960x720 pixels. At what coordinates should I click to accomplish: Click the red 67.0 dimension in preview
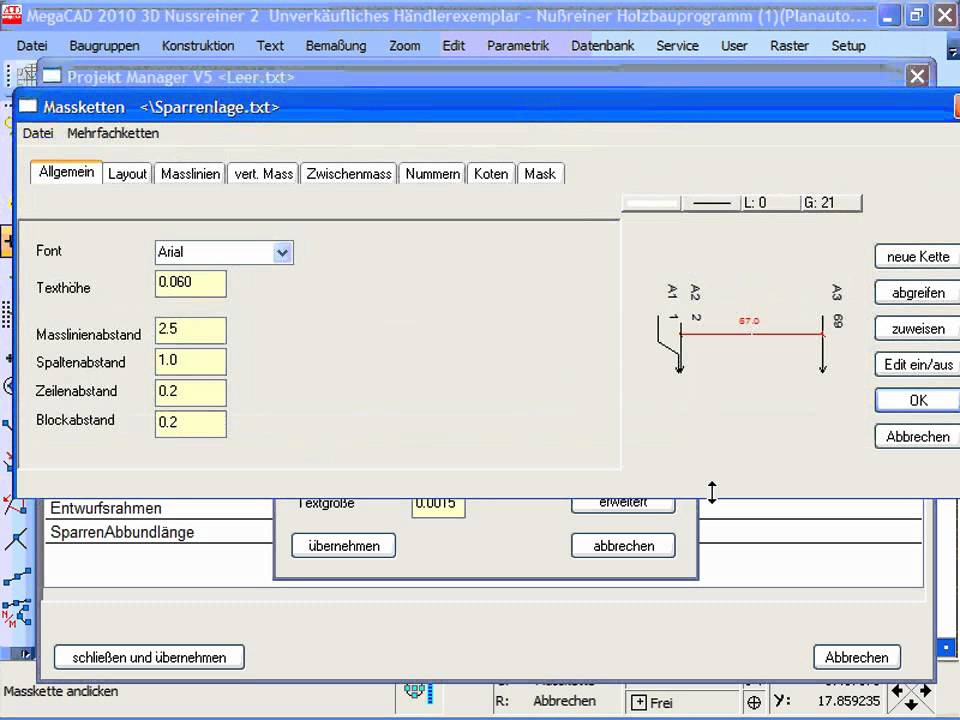(748, 321)
